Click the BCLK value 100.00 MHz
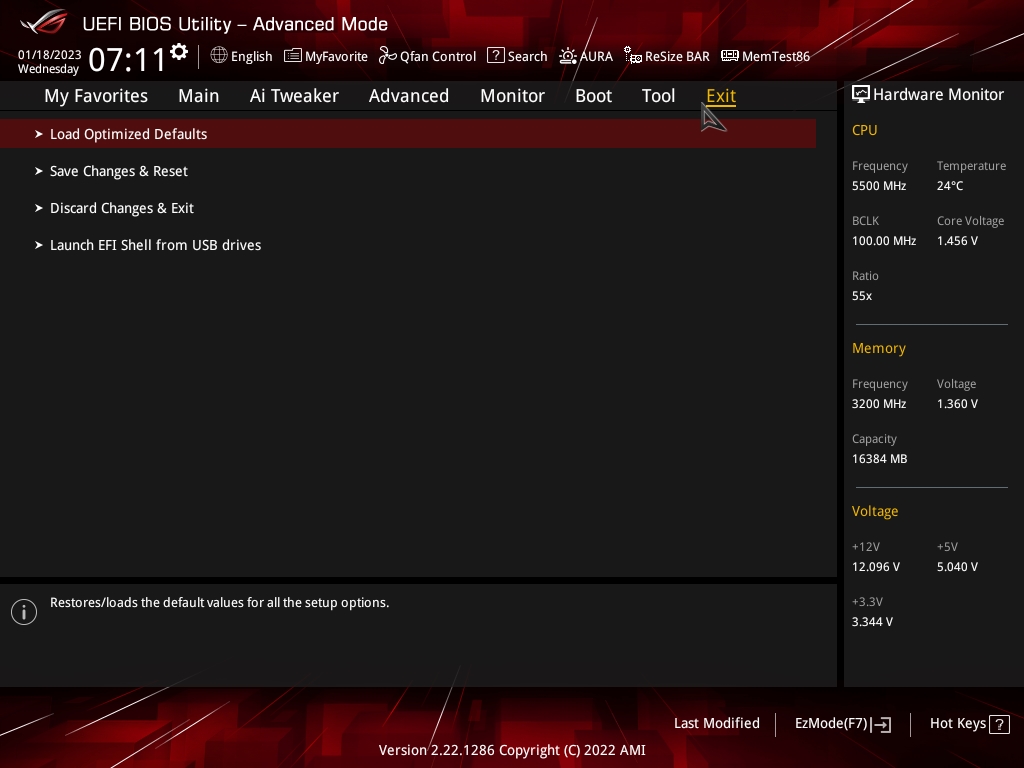This screenshot has width=1024, height=768. click(x=884, y=241)
